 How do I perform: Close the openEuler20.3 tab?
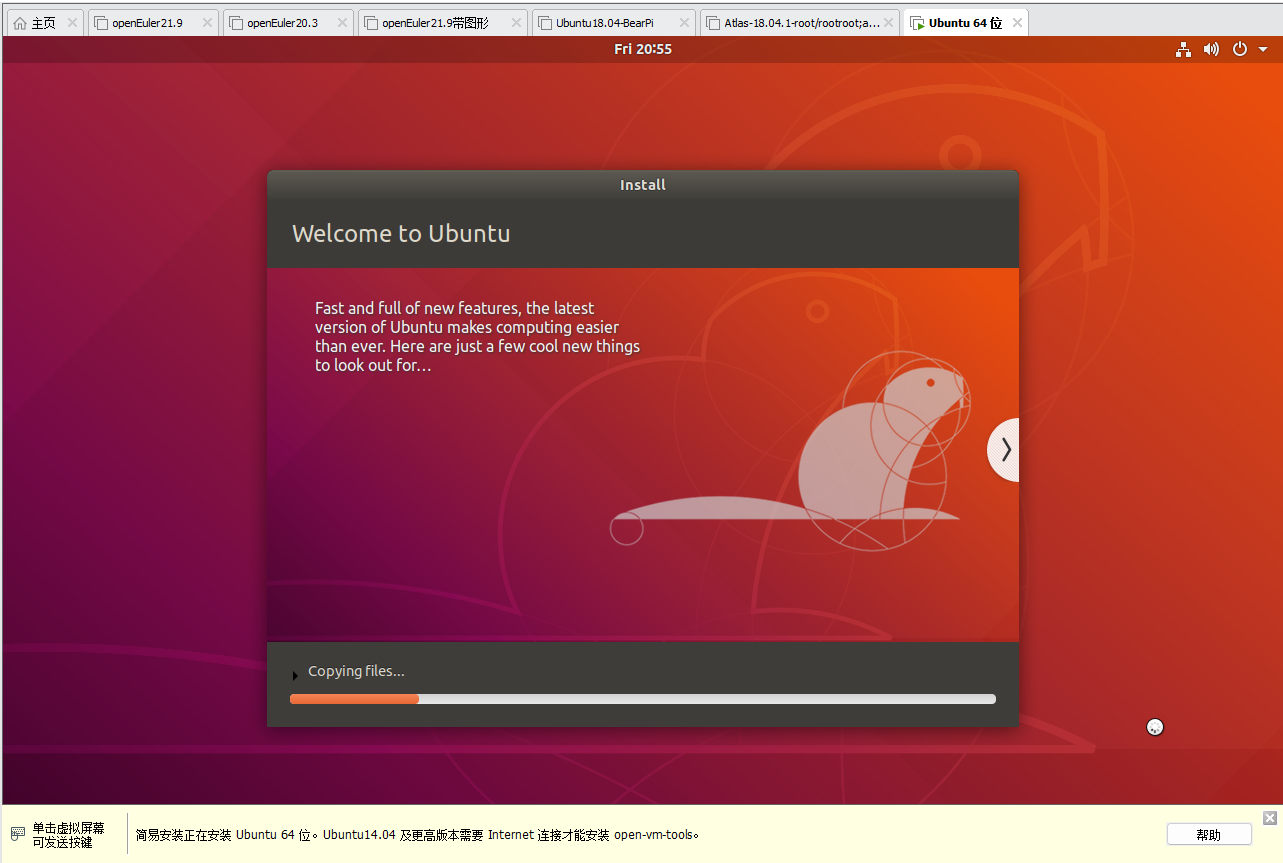(x=342, y=23)
